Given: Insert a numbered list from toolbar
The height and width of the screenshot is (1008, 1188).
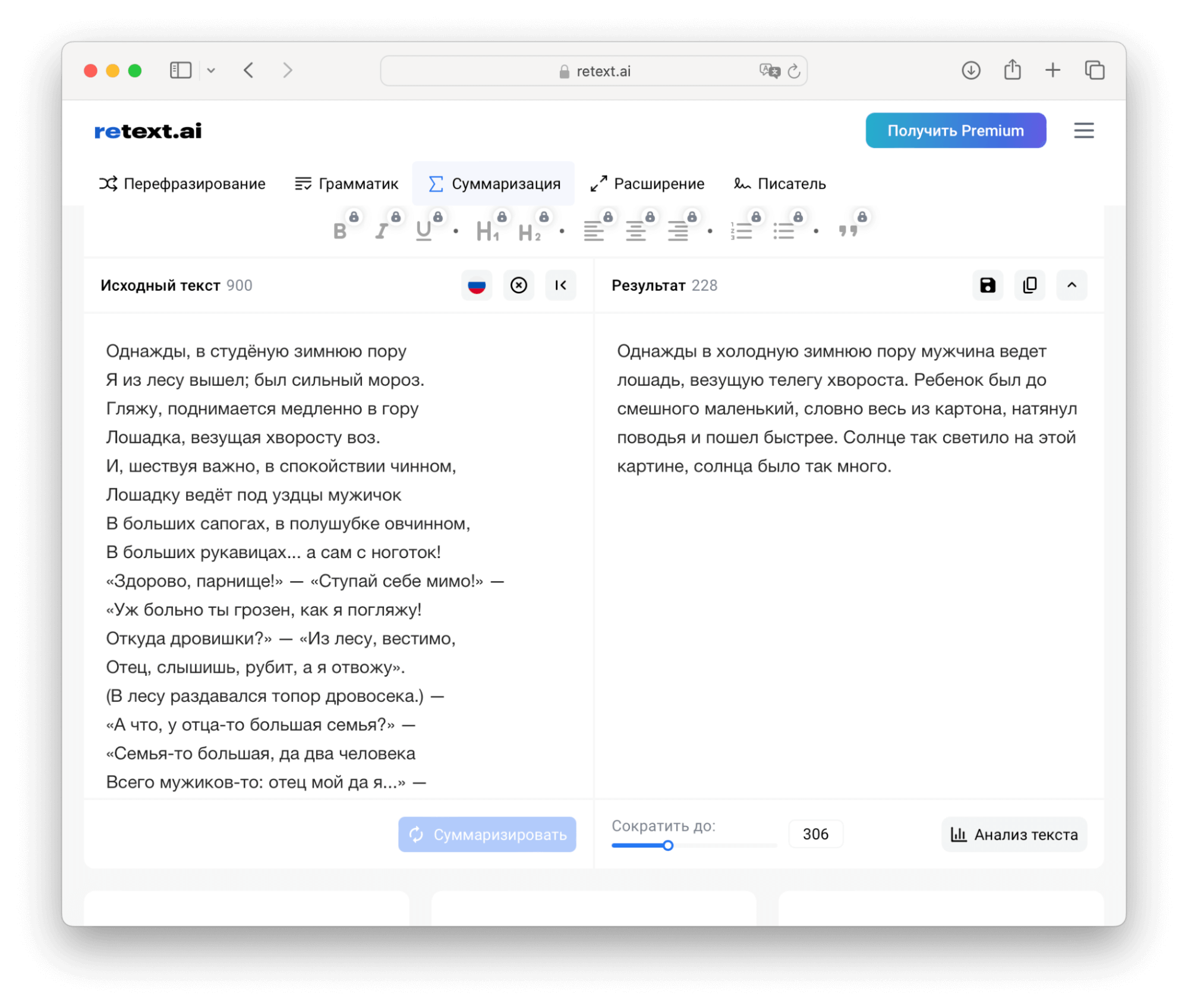Looking at the screenshot, I should click(x=741, y=231).
